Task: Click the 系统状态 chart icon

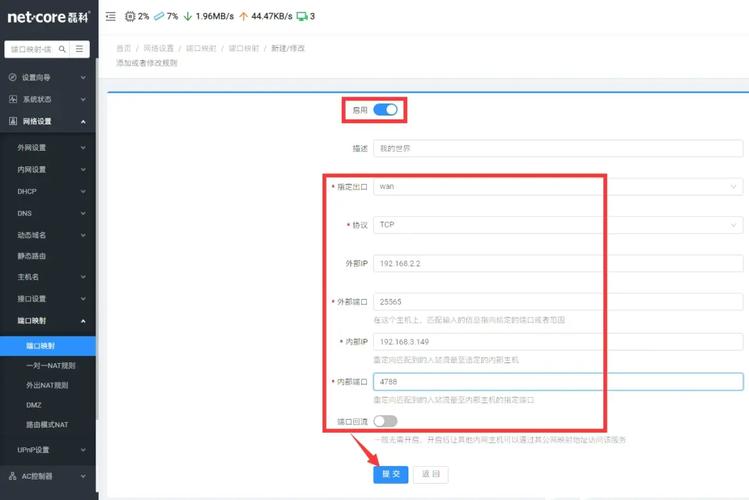Action: [13, 99]
